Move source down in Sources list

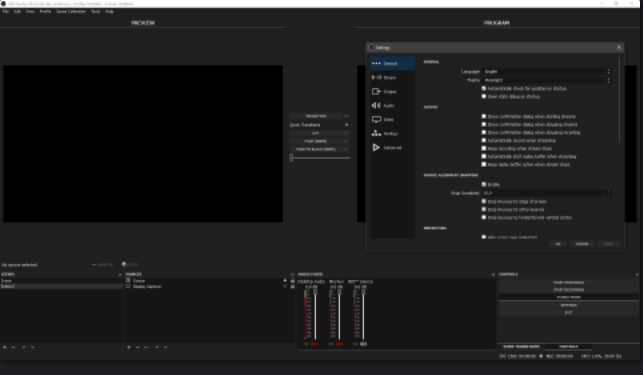(166, 347)
